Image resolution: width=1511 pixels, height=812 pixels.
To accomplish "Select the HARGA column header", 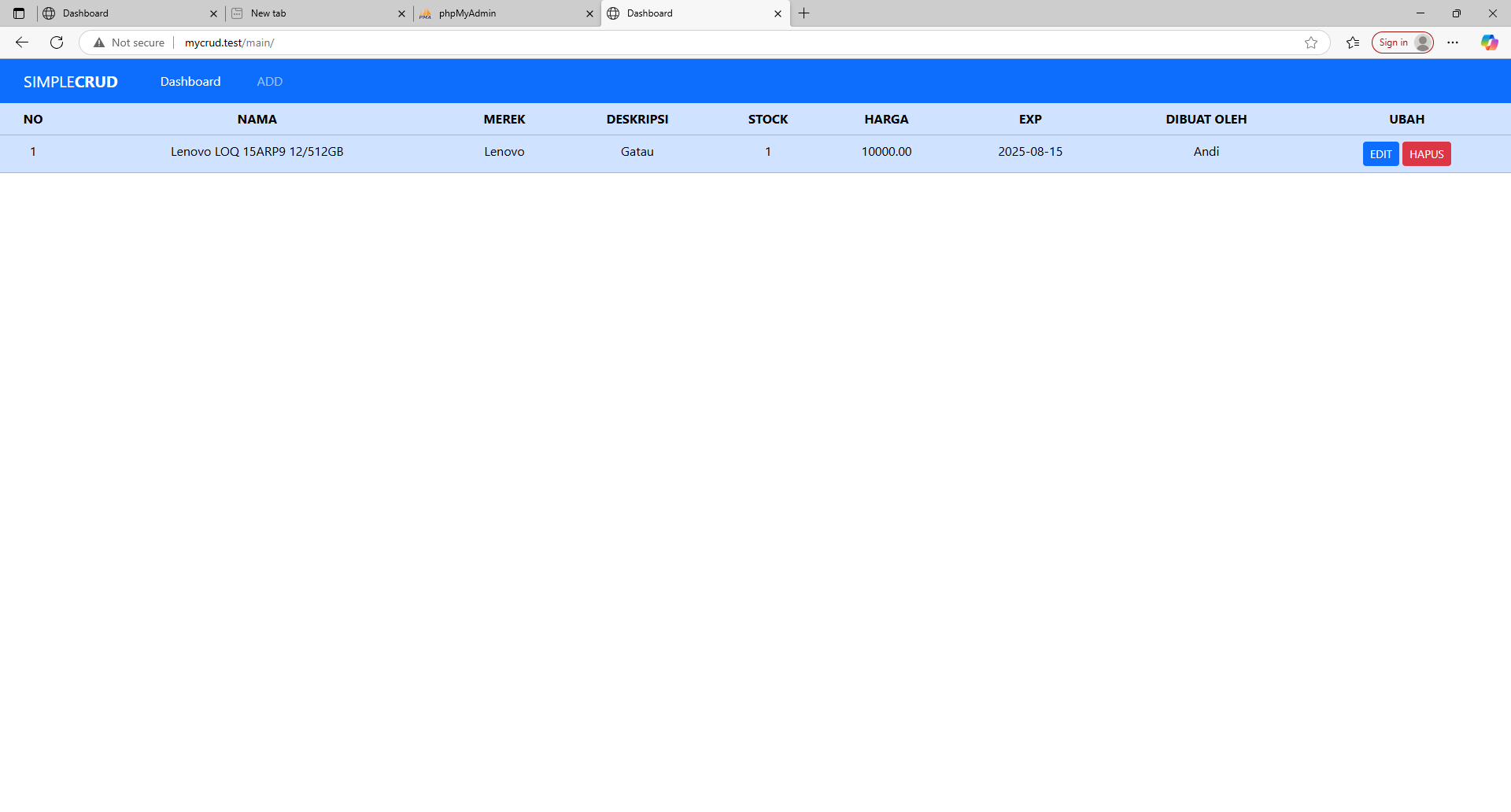I will tap(886, 120).
